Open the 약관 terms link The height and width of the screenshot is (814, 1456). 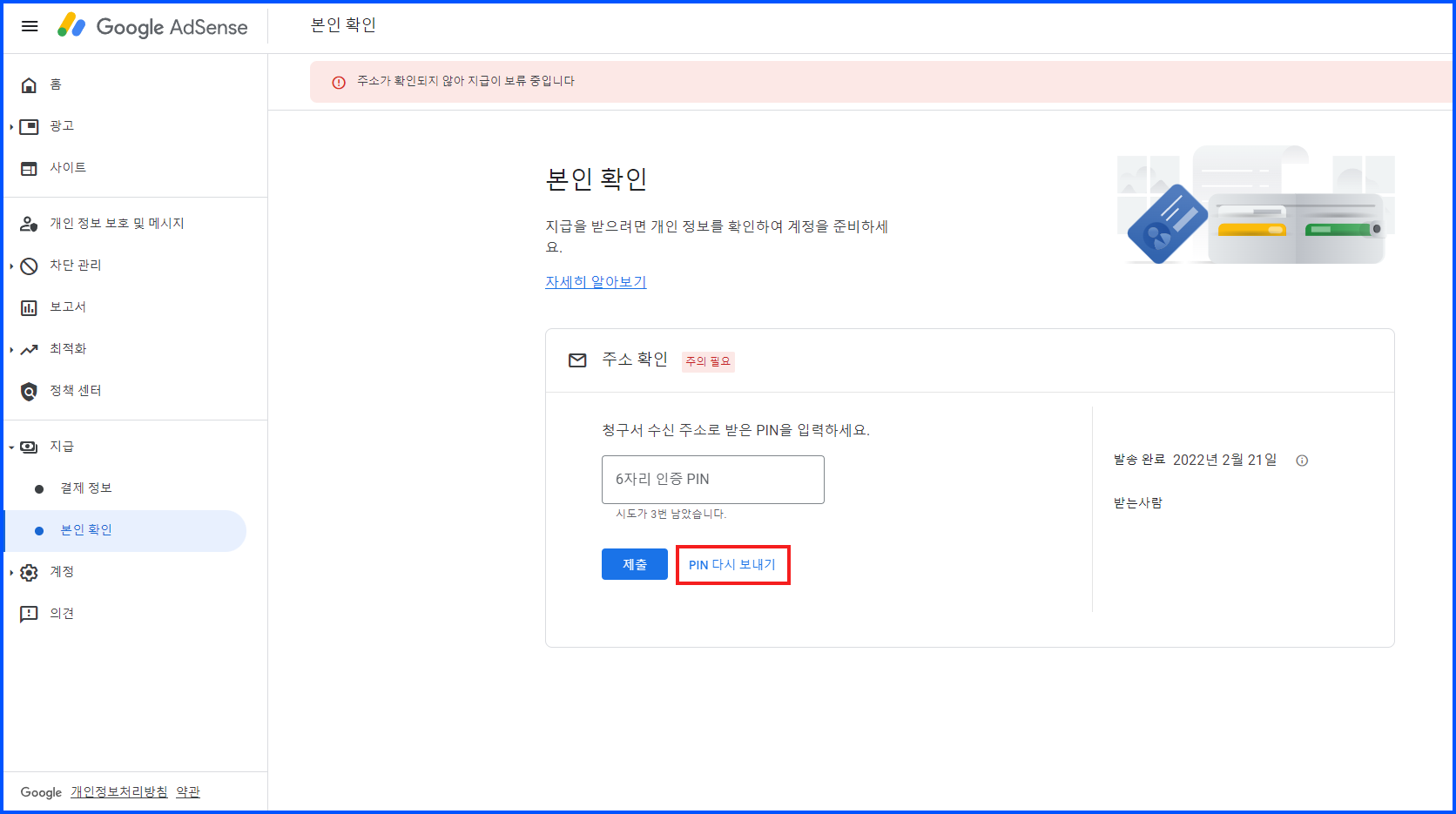coord(188,792)
